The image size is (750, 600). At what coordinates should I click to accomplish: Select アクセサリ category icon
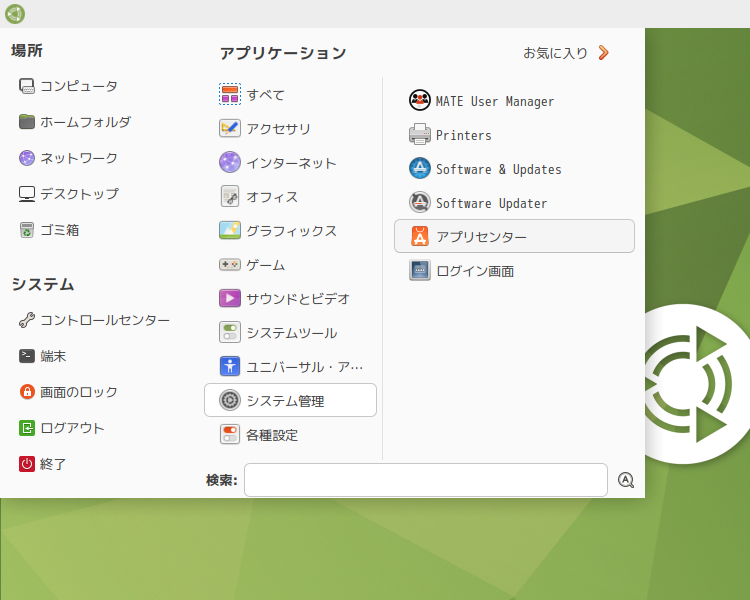click(230, 128)
